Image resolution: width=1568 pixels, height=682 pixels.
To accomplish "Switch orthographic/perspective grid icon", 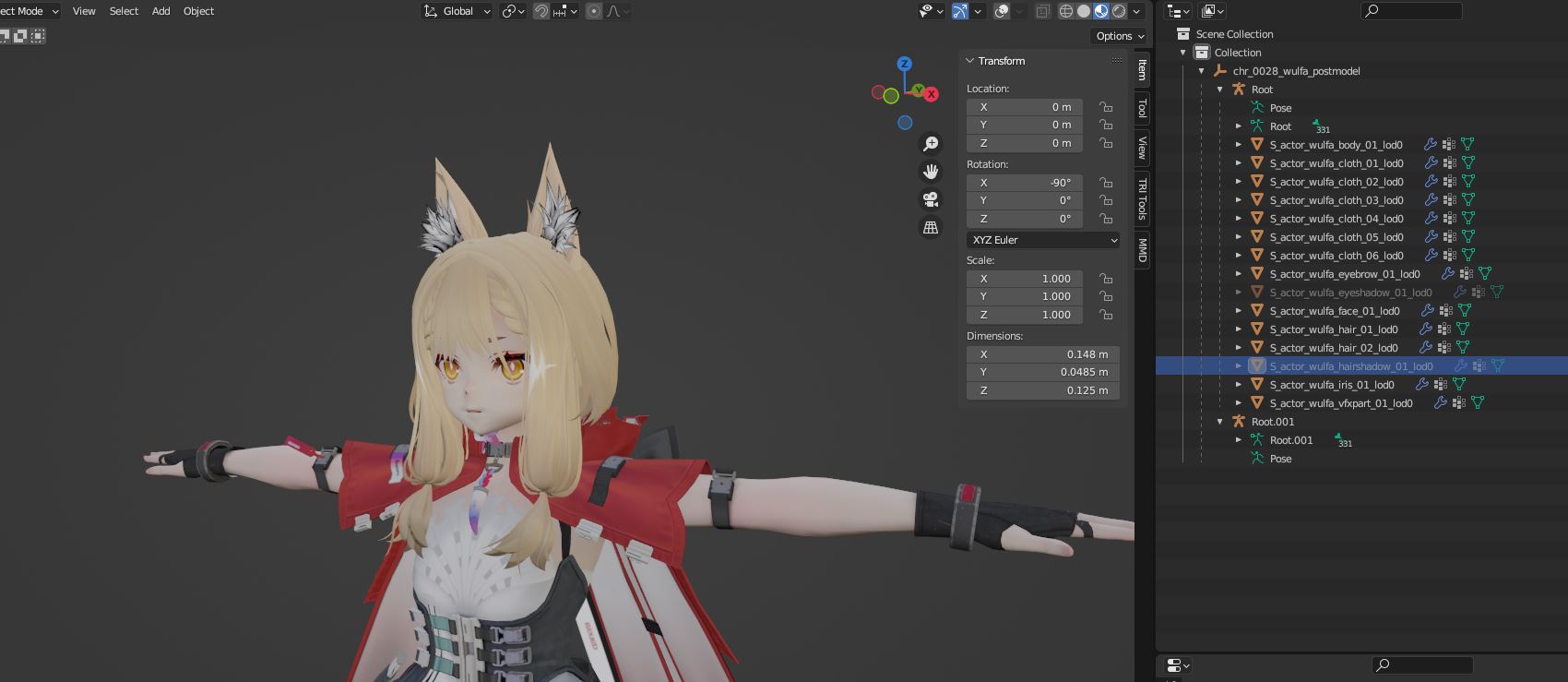I will tap(931, 227).
